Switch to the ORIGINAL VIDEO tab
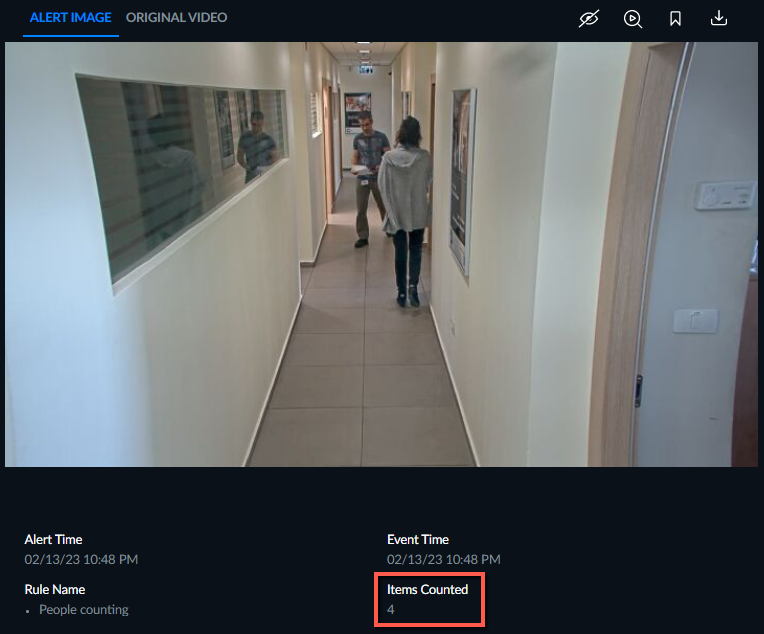Screen dimensions: 764x634 point(176,18)
